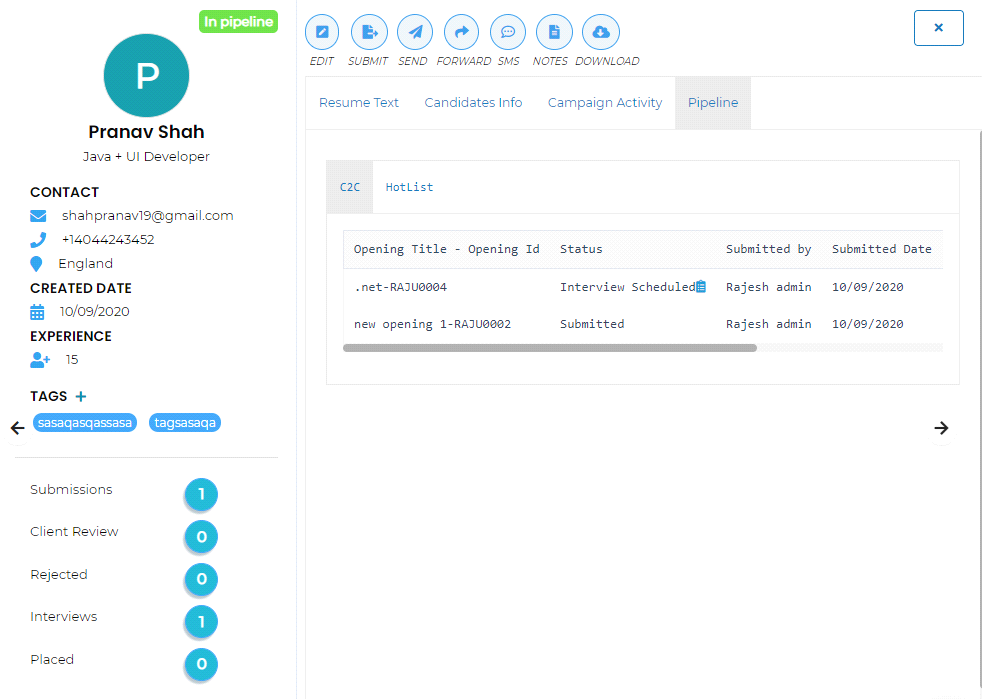Viewport: 982px width, 699px height.
Task: Select the C2C sub-tab
Action: (350, 187)
